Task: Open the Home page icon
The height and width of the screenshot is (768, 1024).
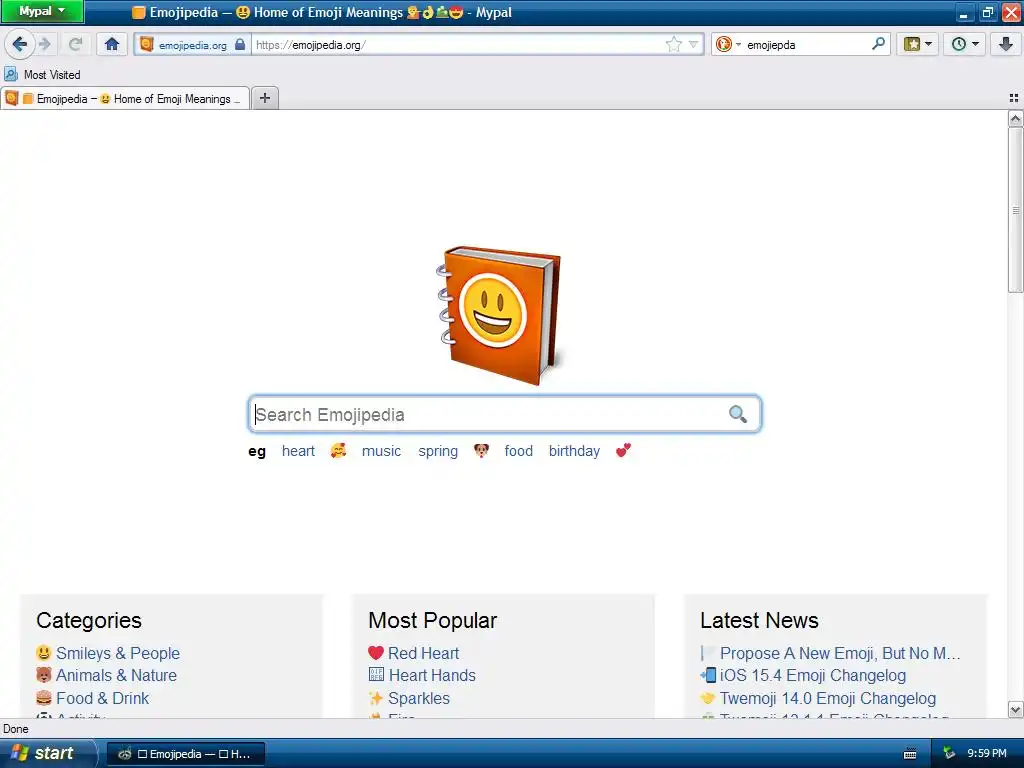Action: click(112, 44)
